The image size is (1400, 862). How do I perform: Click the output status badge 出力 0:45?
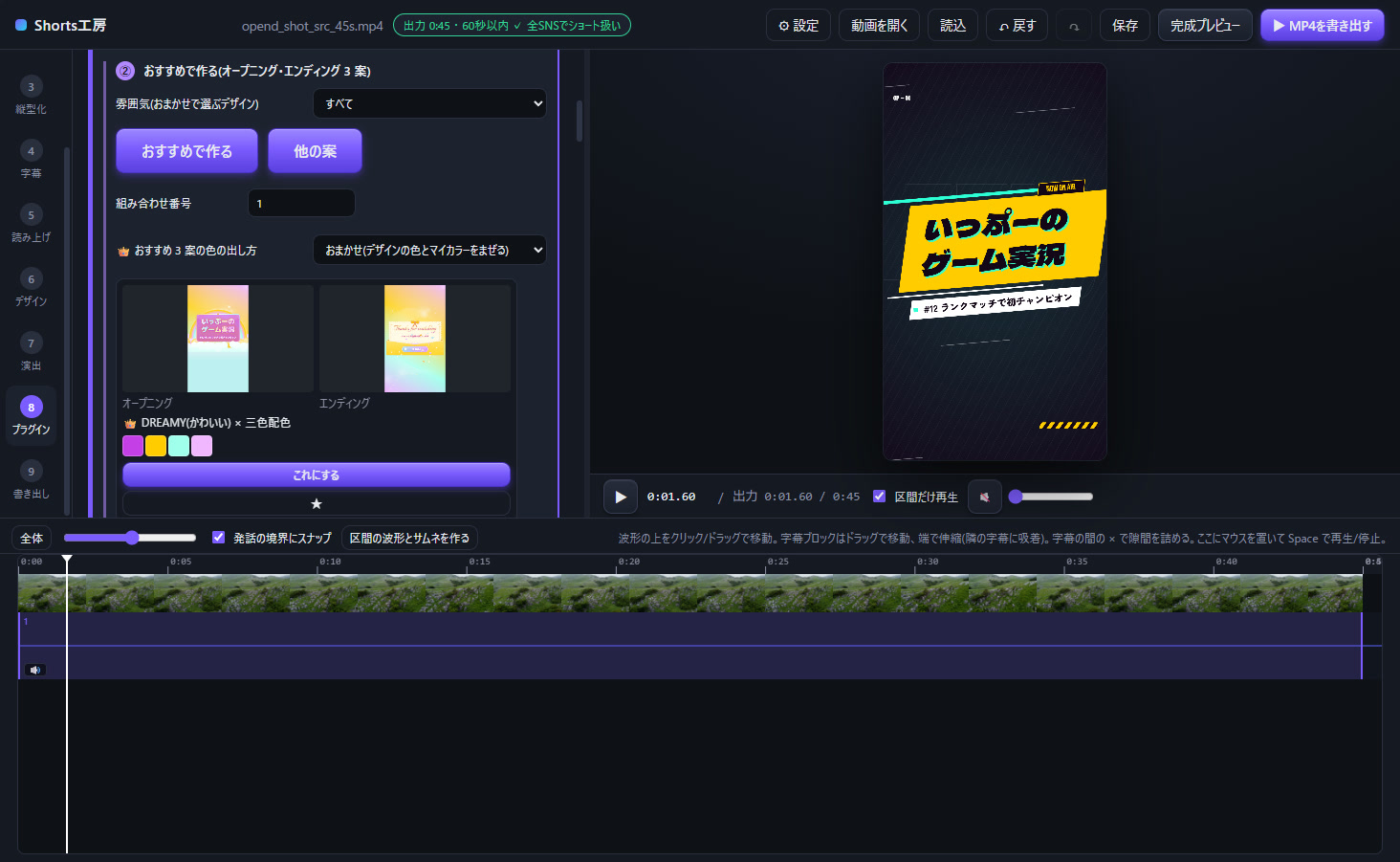click(512, 26)
